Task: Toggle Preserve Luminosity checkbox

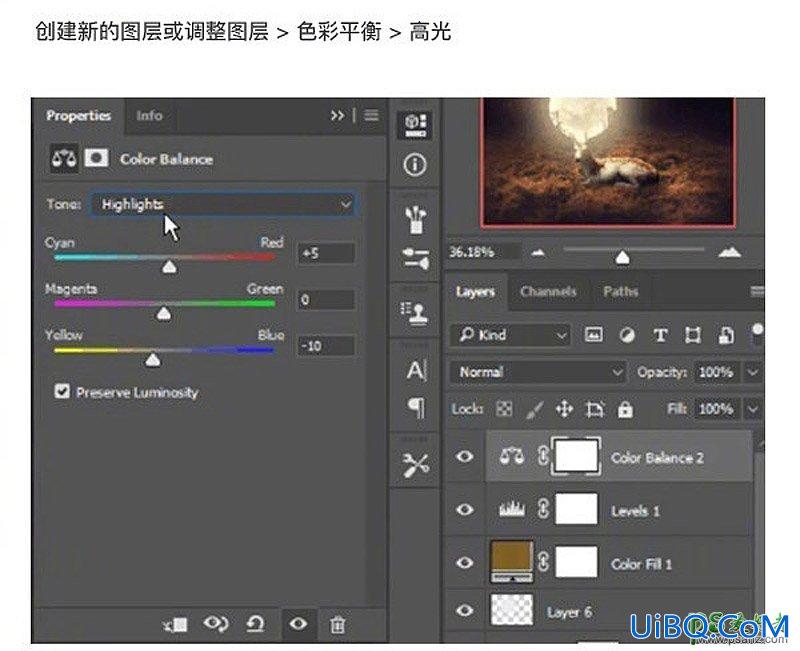Action: [62, 391]
